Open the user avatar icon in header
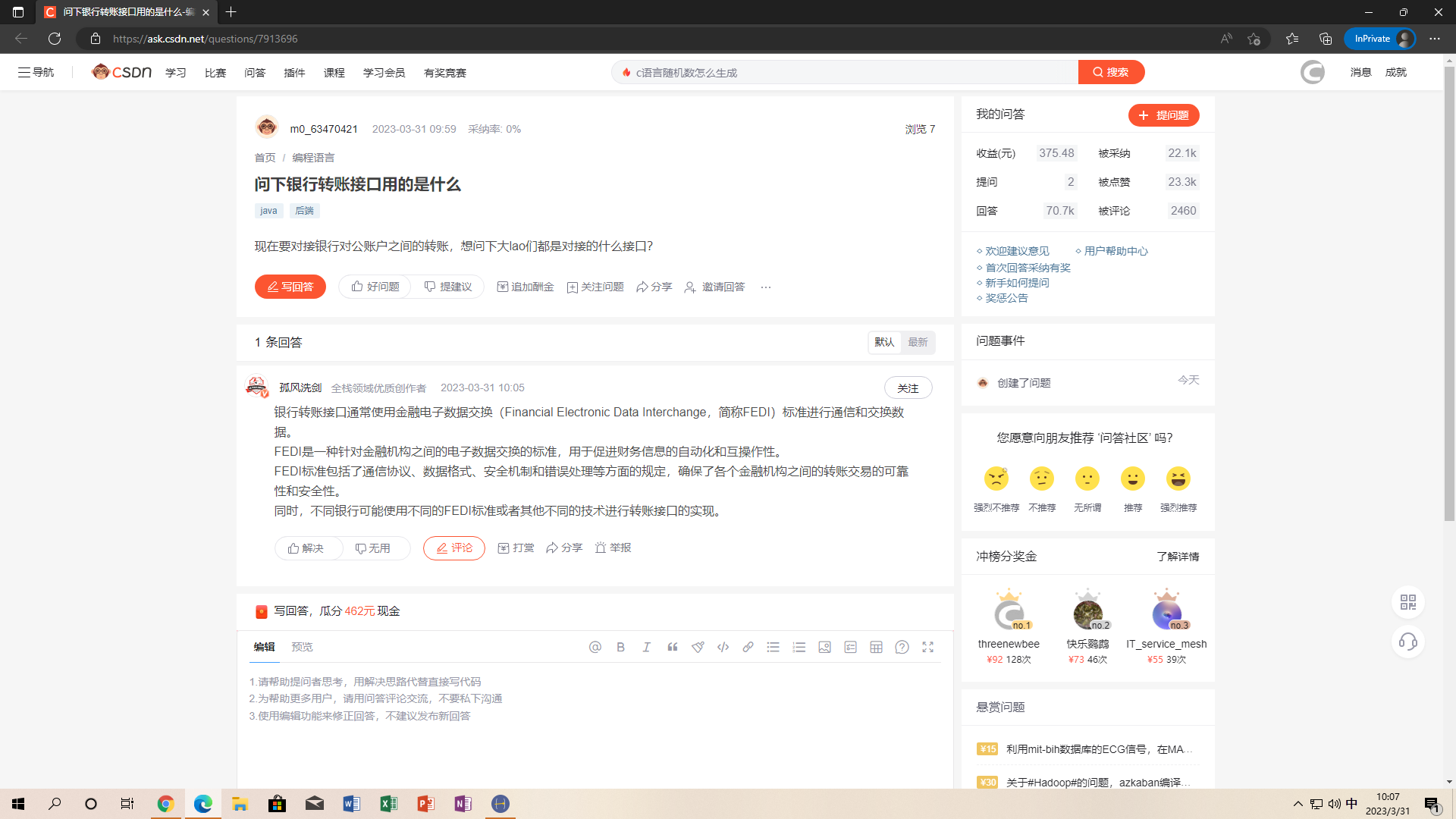 pyautogui.click(x=1313, y=72)
